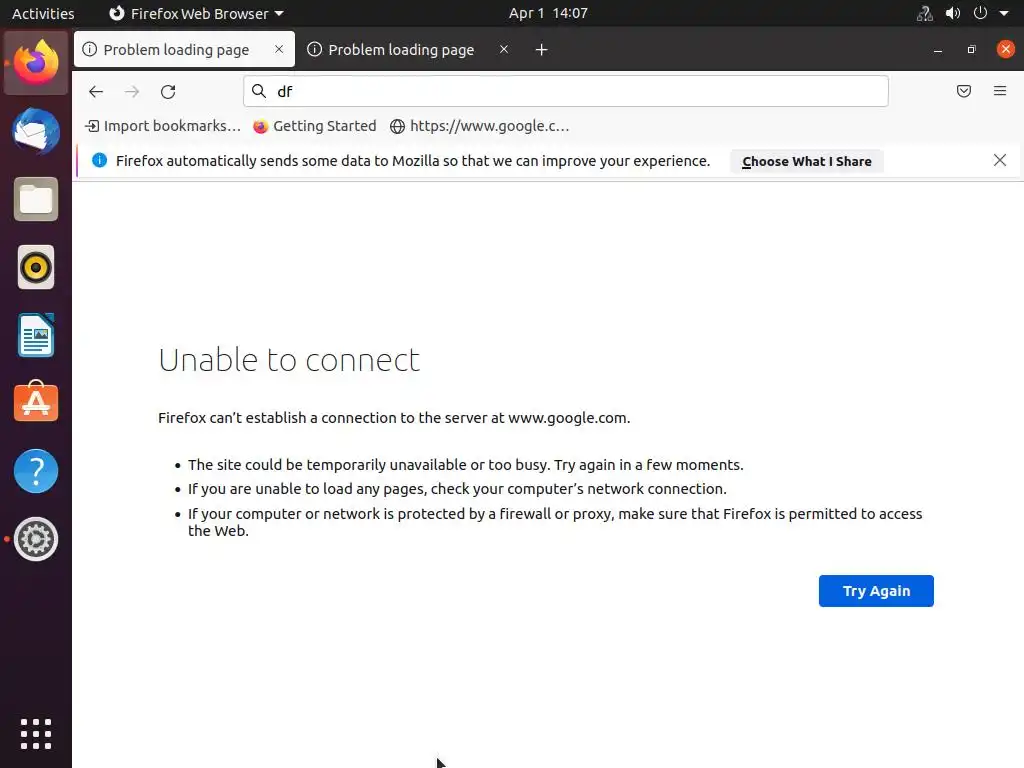This screenshot has height=768, width=1024.
Task: Click Choose What I Share button
Action: pyautogui.click(x=807, y=161)
